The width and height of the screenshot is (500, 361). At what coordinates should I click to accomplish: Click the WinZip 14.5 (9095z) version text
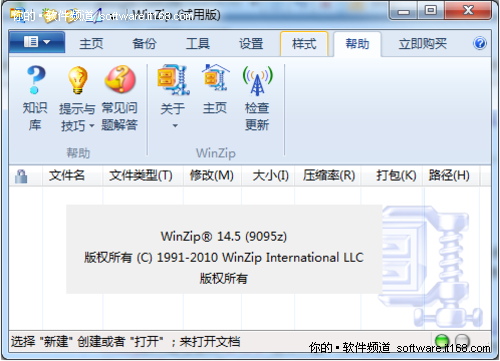(x=224, y=236)
